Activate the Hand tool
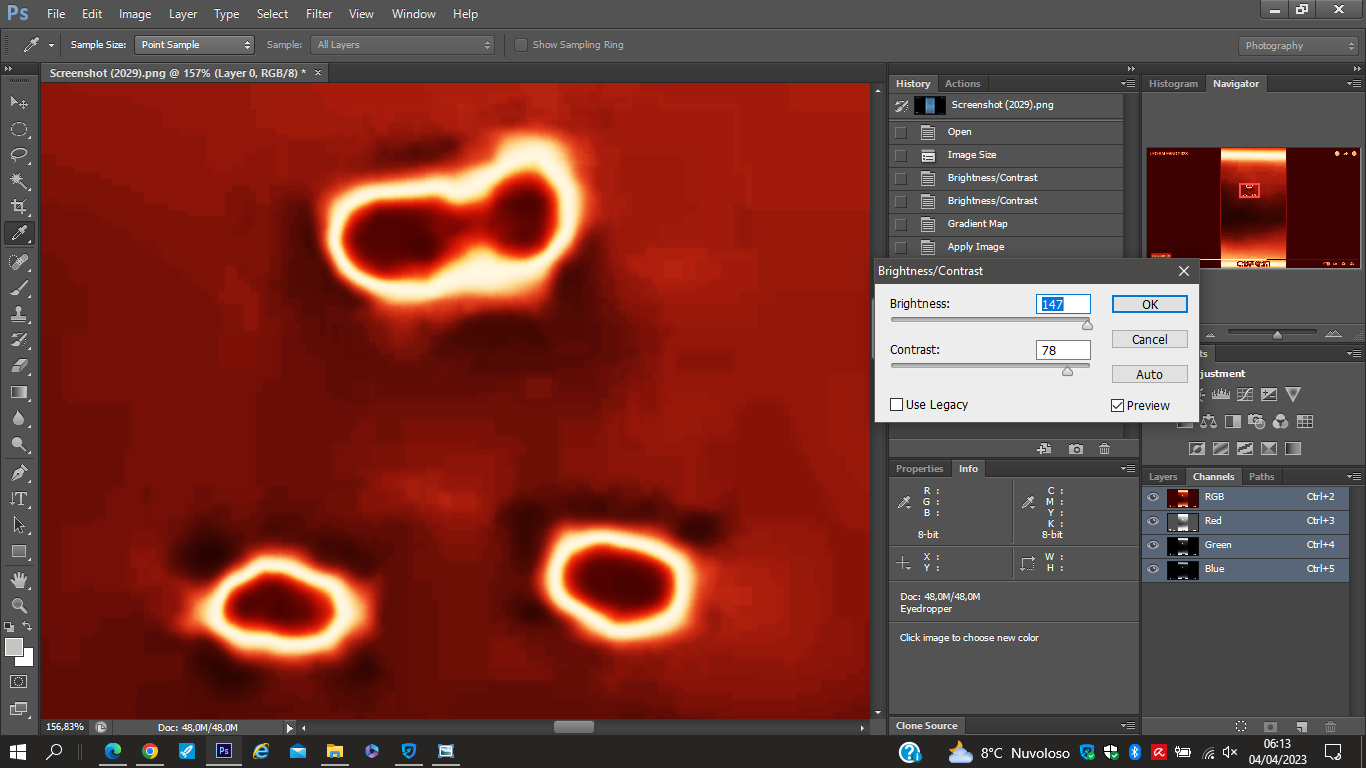Screen dimensions: 1366x768 pyautogui.click(x=19, y=580)
